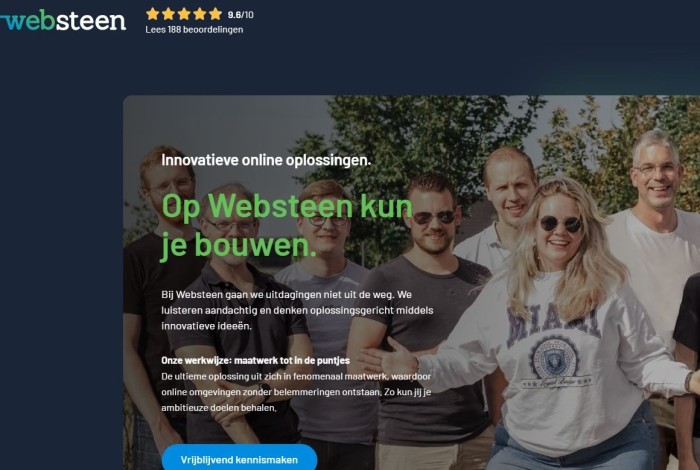
Task: Click the green Op Websteen kun je bouwen heading
Action: pyautogui.click(x=287, y=226)
